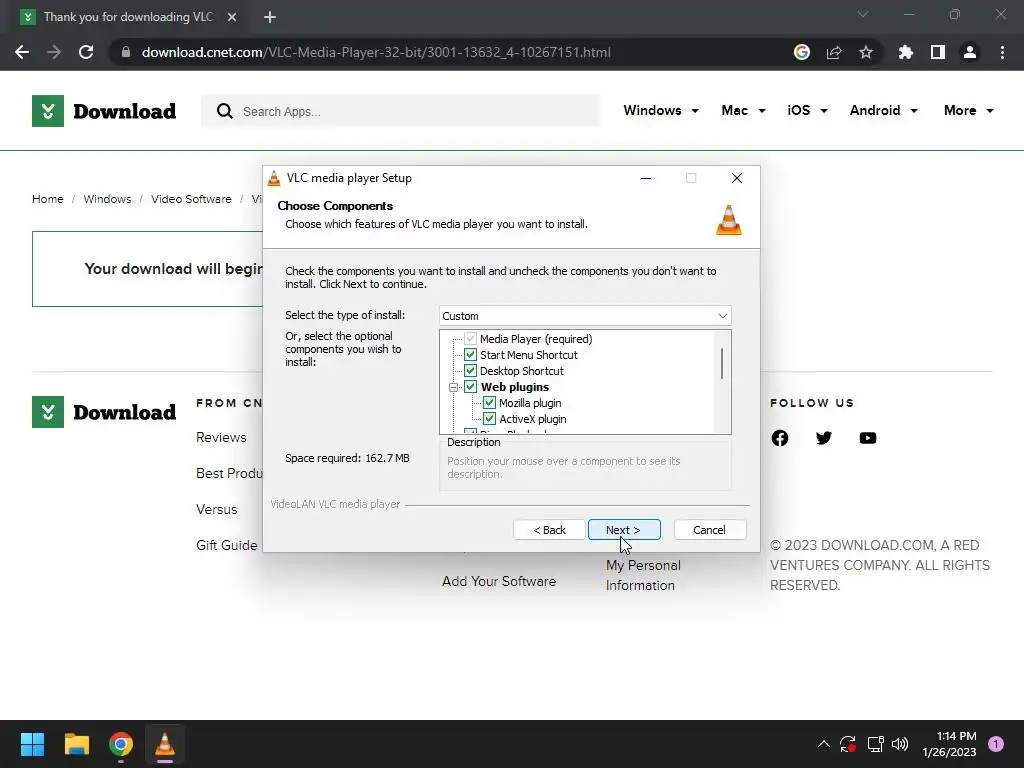The height and width of the screenshot is (768, 1024).
Task: Open the Google account icon in the address bar
Action: tap(802, 52)
